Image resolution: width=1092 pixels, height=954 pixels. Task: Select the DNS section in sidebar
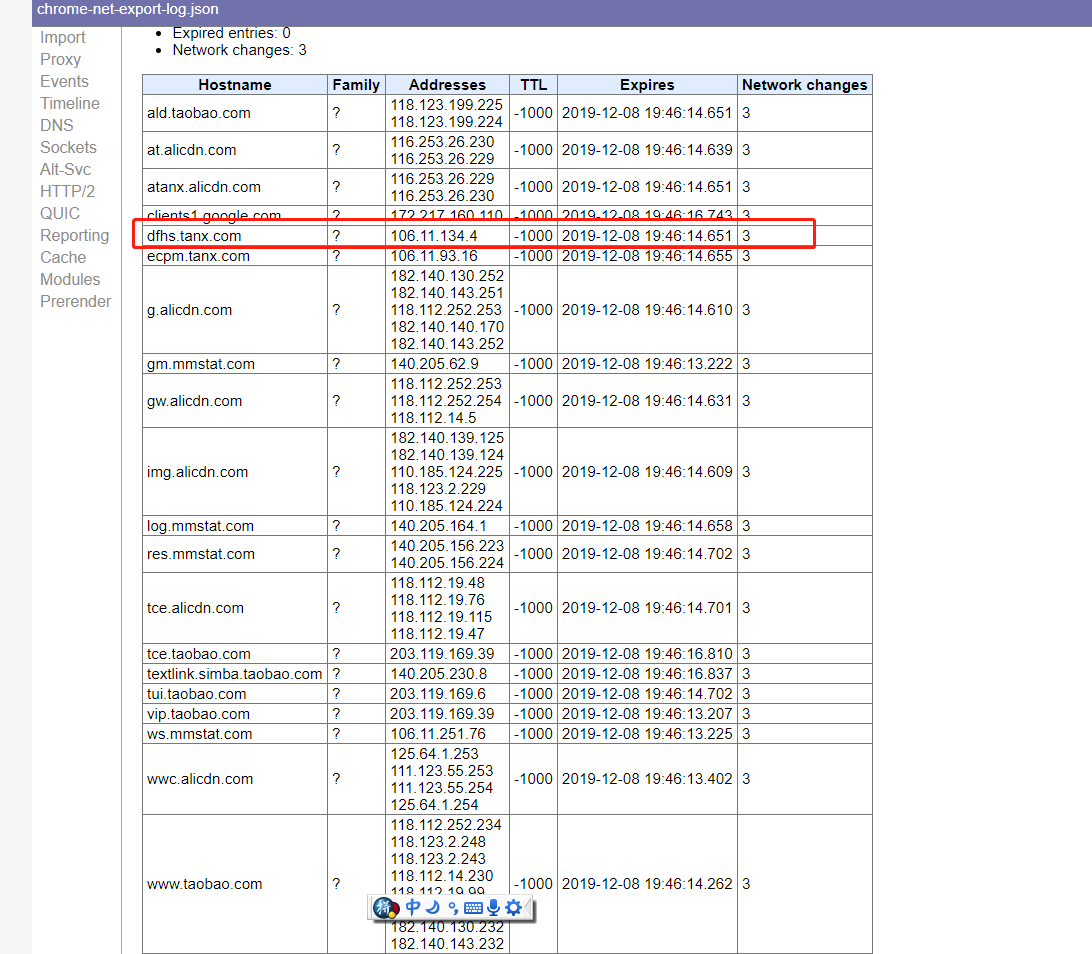point(56,125)
